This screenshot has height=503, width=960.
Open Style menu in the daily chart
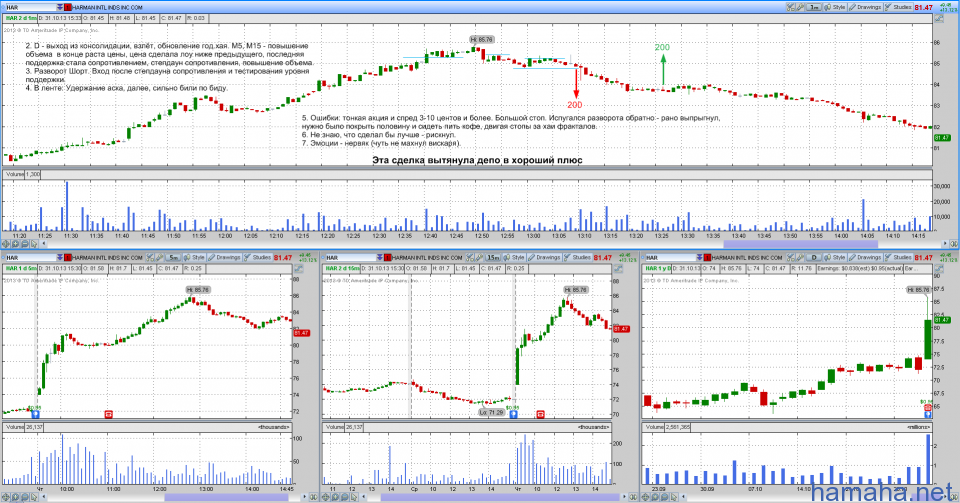pyautogui.click(x=834, y=257)
